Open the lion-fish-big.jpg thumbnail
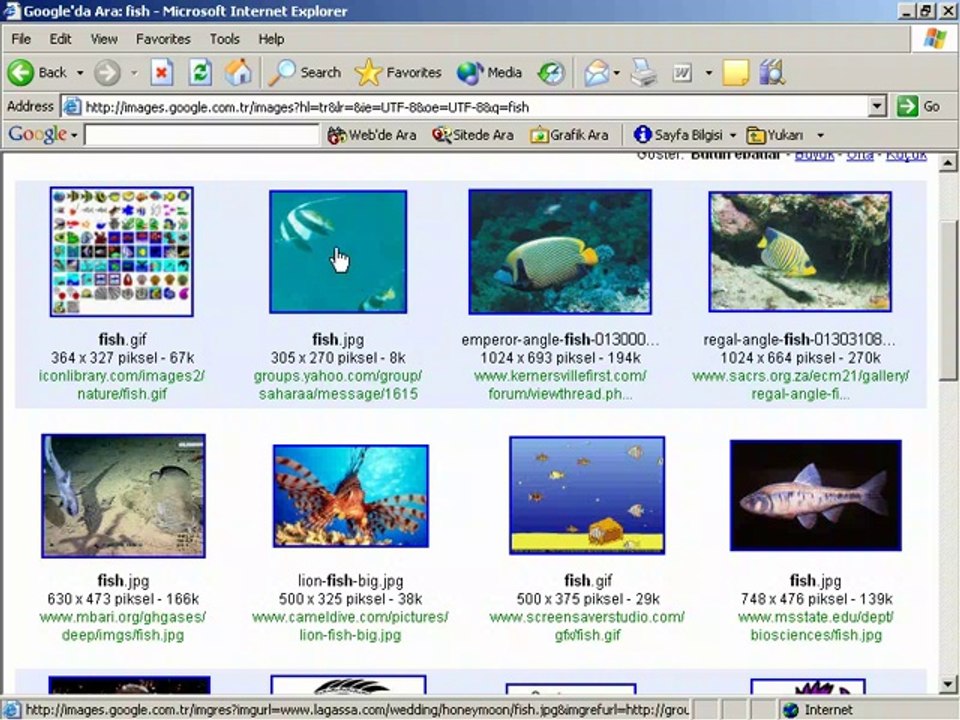The image size is (960, 720). coord(351,496)
